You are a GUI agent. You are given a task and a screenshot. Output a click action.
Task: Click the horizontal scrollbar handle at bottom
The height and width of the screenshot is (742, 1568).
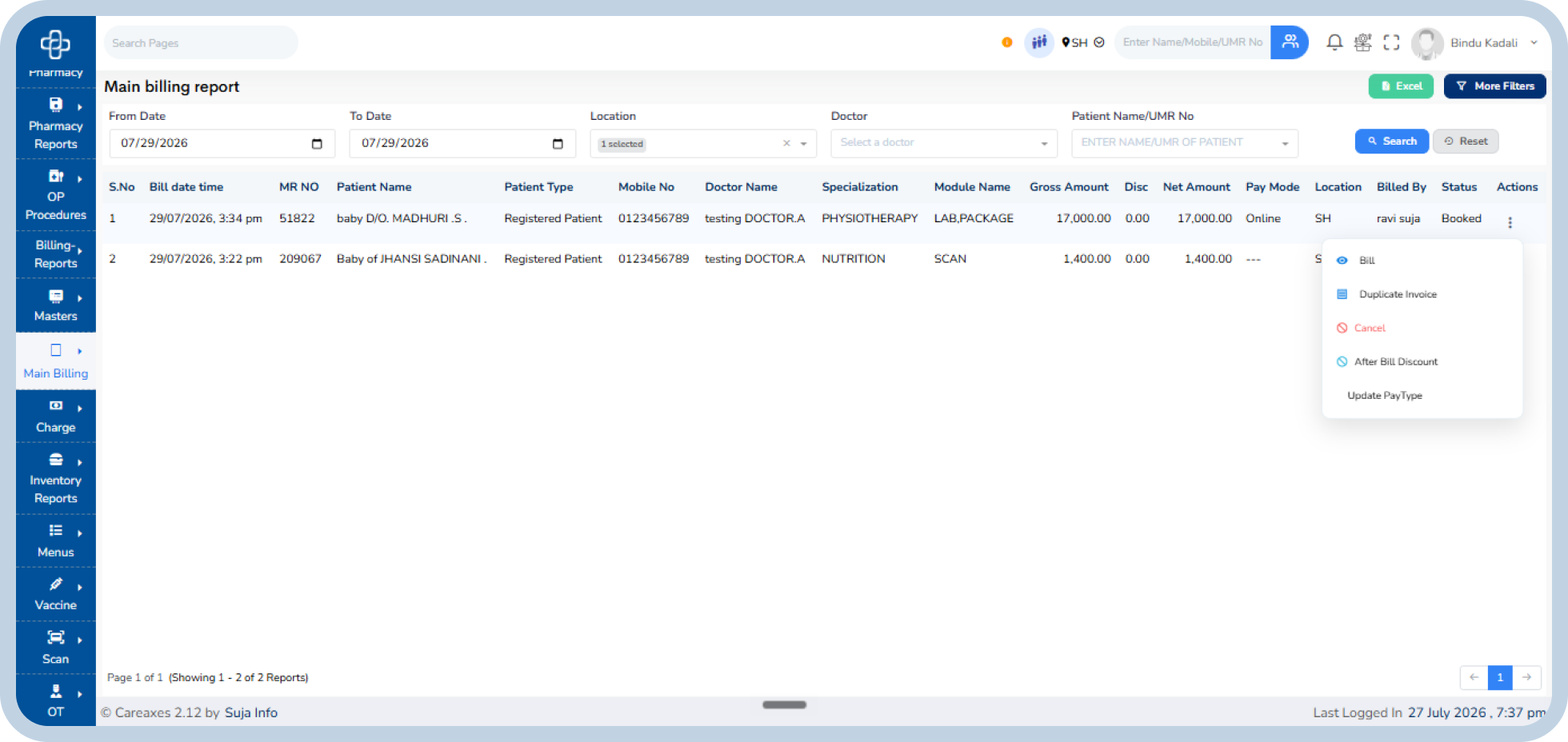(784, 704)
